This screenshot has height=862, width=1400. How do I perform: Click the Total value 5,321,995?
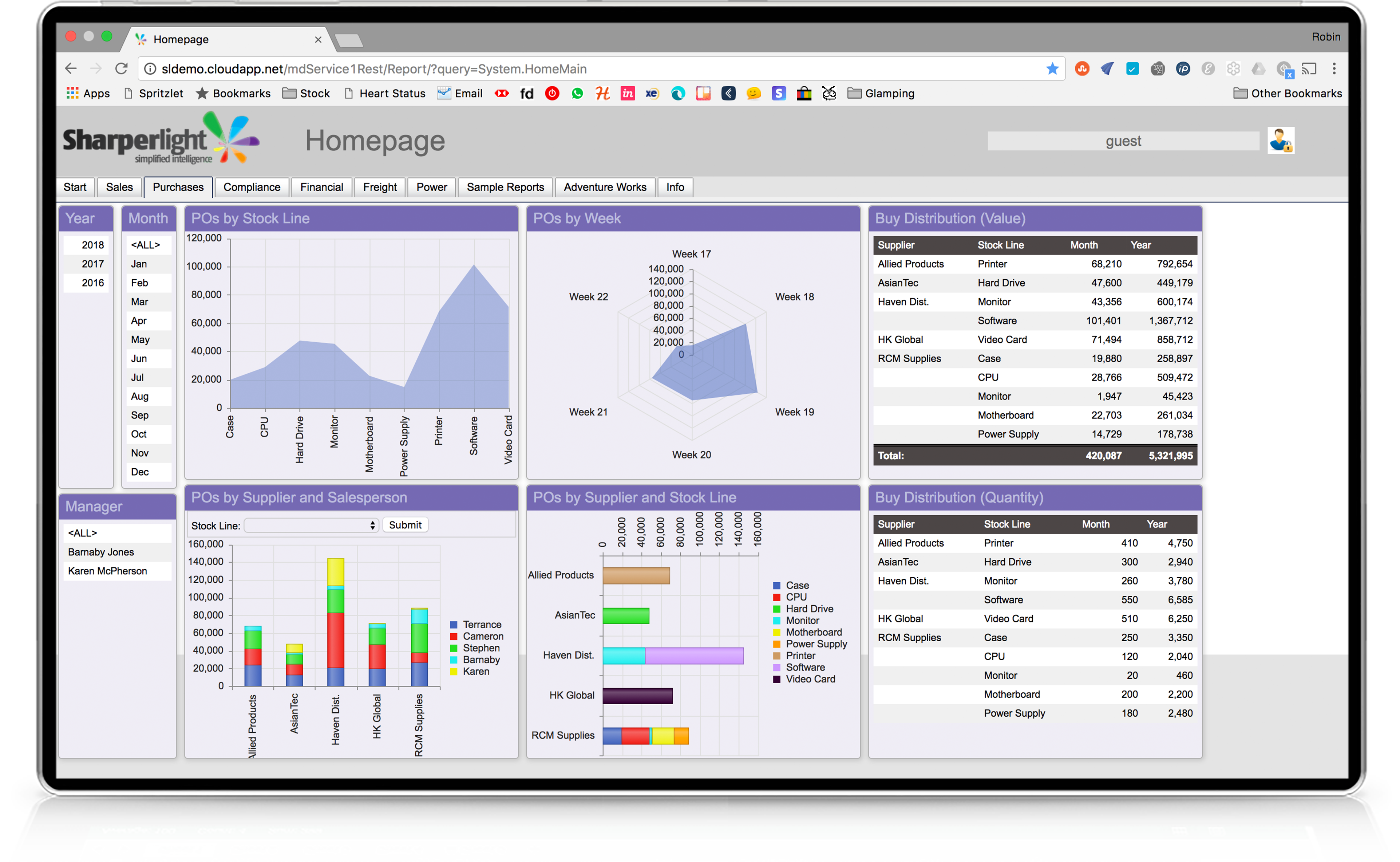[1170, 456]
